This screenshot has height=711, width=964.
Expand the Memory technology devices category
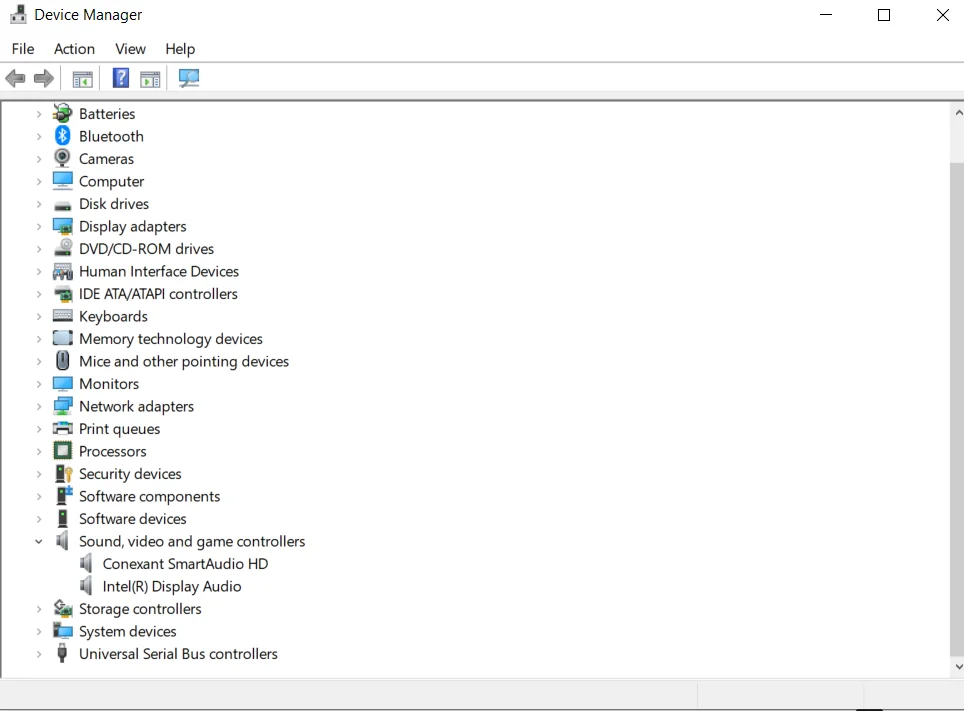coord(39,339)
